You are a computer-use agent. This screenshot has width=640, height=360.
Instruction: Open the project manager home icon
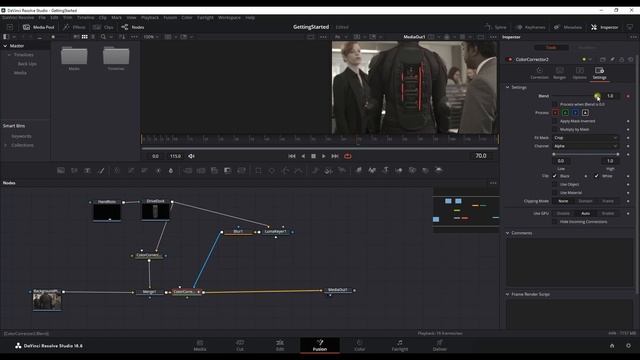click(x=612, y=346)
